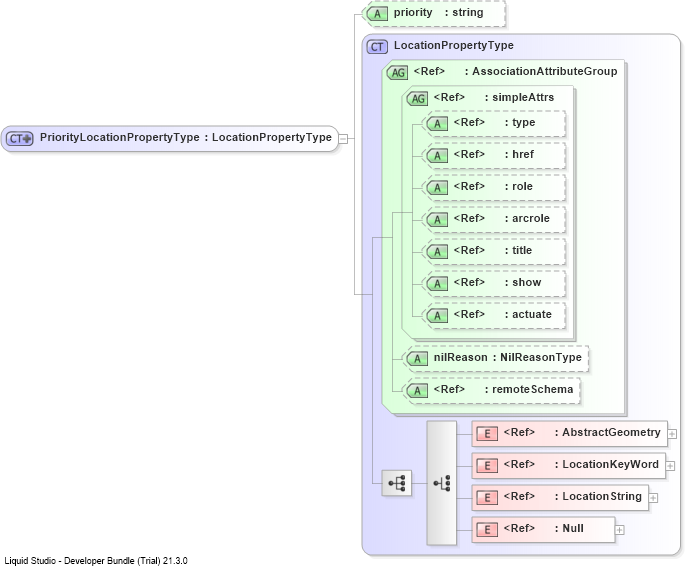Viewport: 685px width, 566px height.
Task: Click the CT+ icon of PriorityLocationPropertyType
Action: (20, 138)
